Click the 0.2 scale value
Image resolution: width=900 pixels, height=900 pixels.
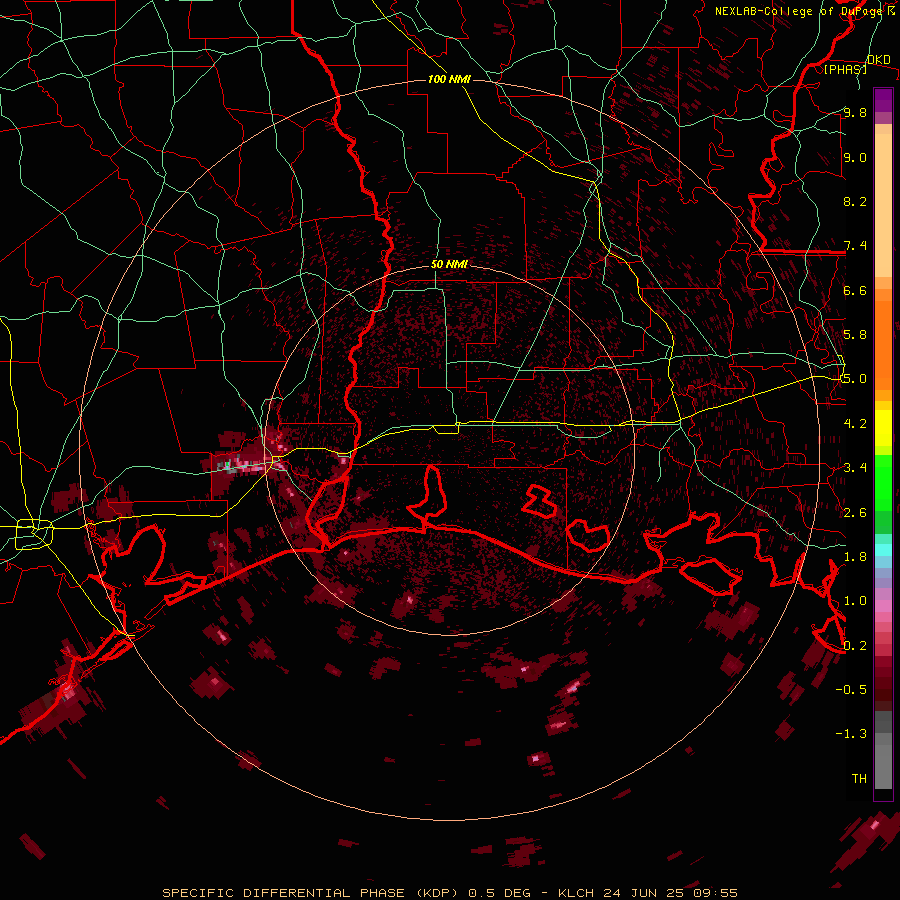(855, 645)
